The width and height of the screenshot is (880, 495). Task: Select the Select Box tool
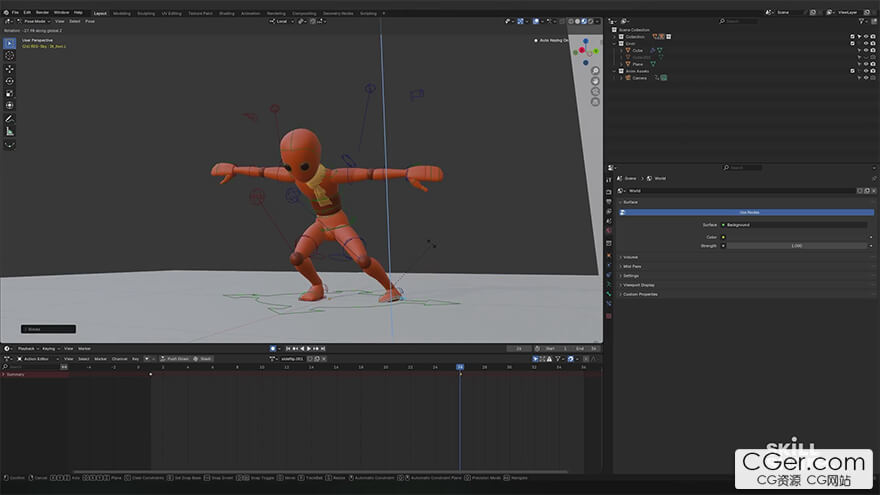tap(10, 43)
